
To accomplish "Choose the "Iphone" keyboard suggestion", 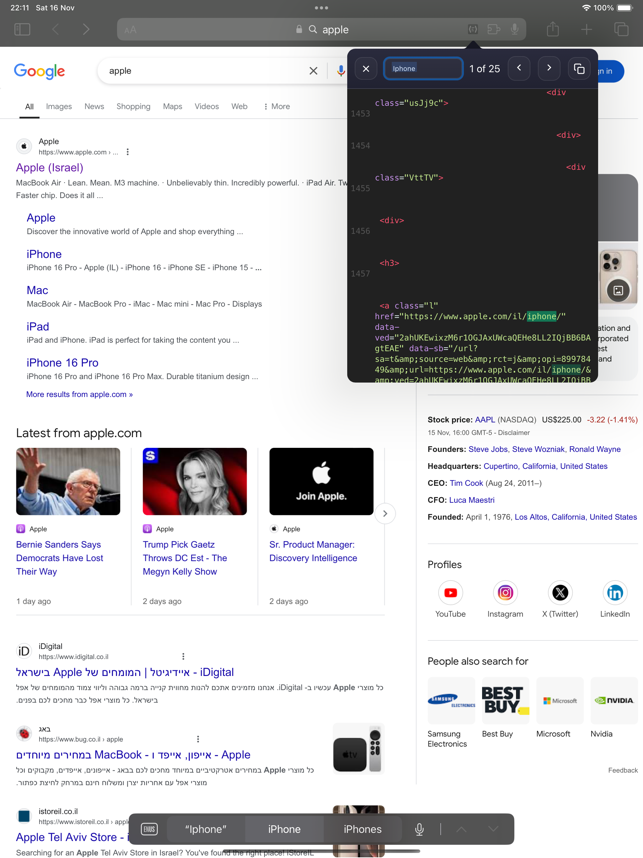I will (205, 829).
